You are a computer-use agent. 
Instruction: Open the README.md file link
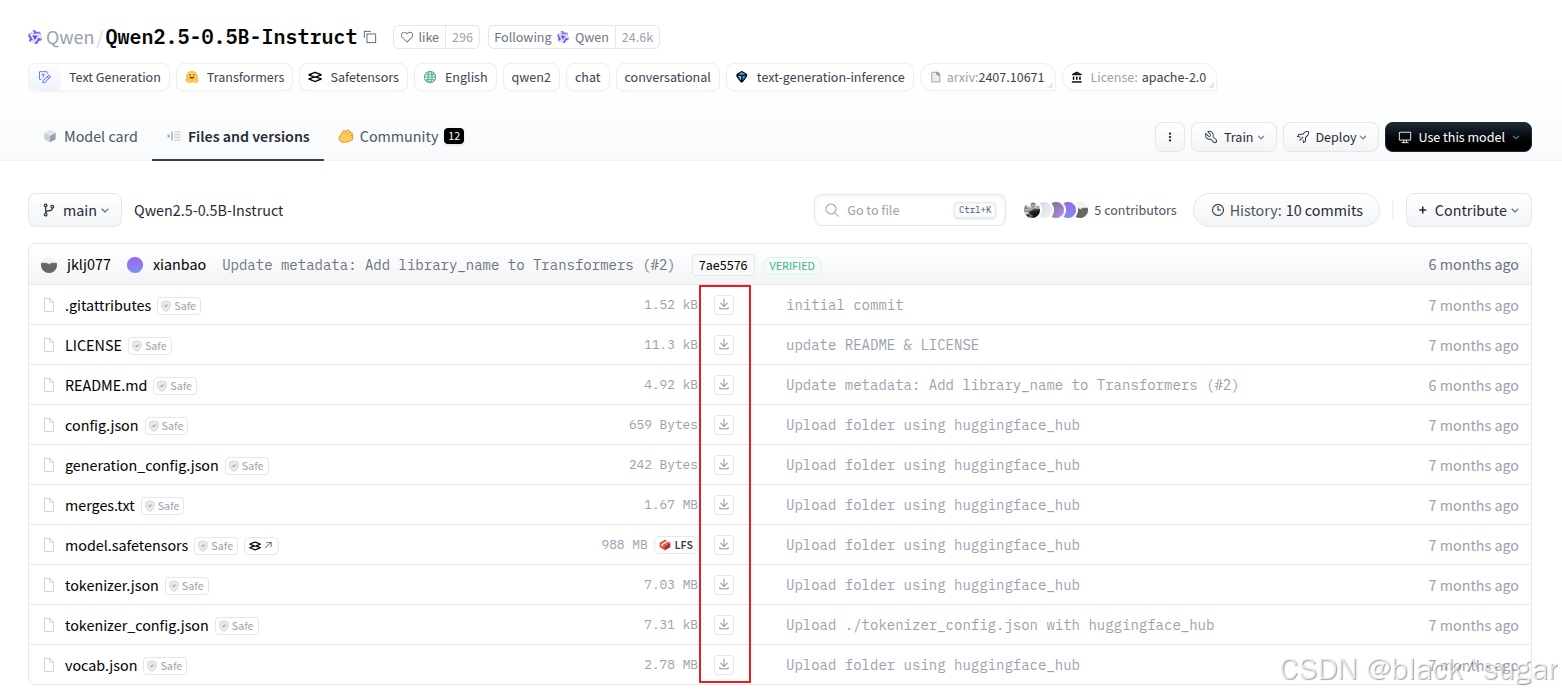(106, 385)
